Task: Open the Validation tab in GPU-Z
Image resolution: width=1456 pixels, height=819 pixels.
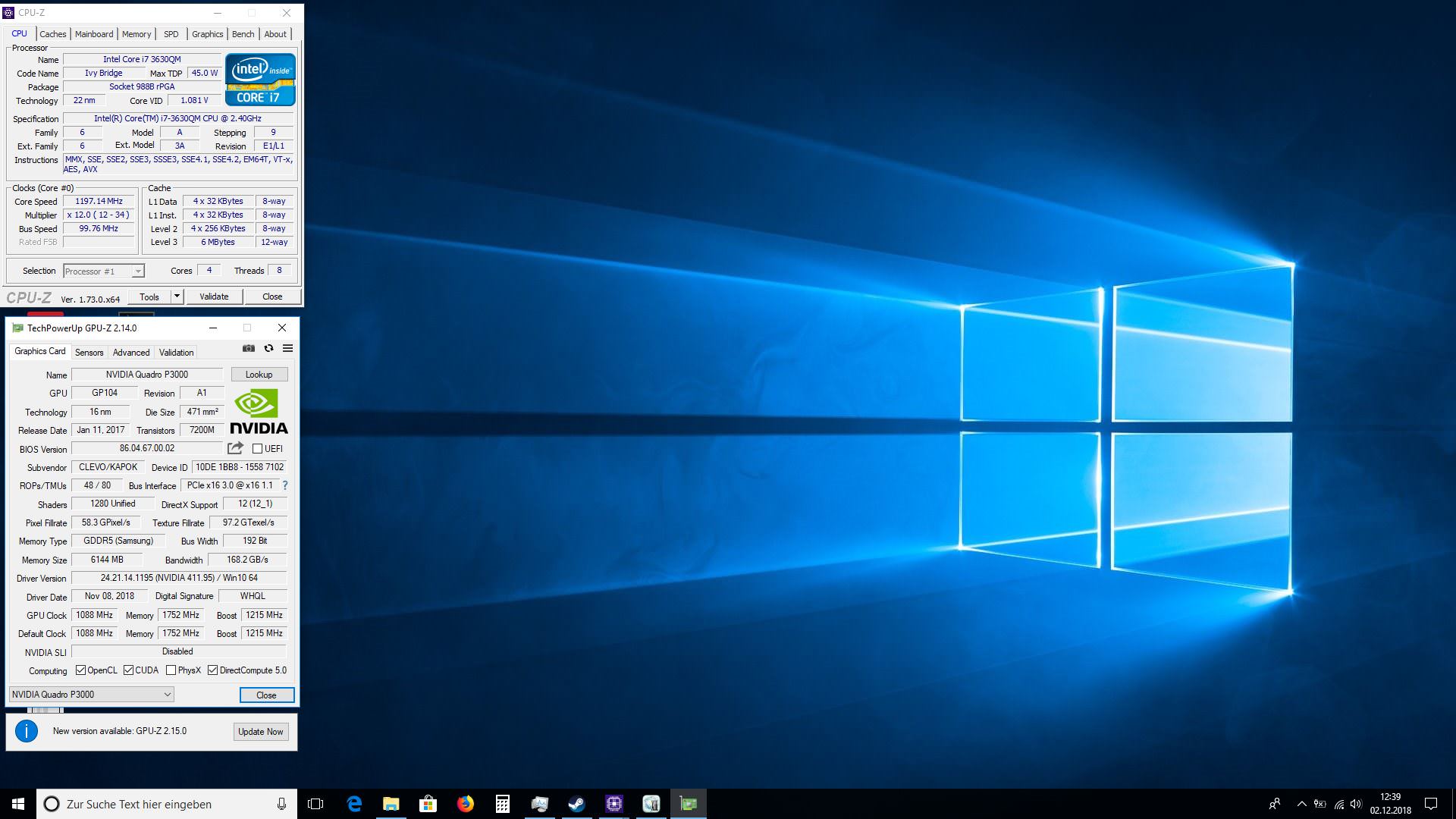Action: 176,353
